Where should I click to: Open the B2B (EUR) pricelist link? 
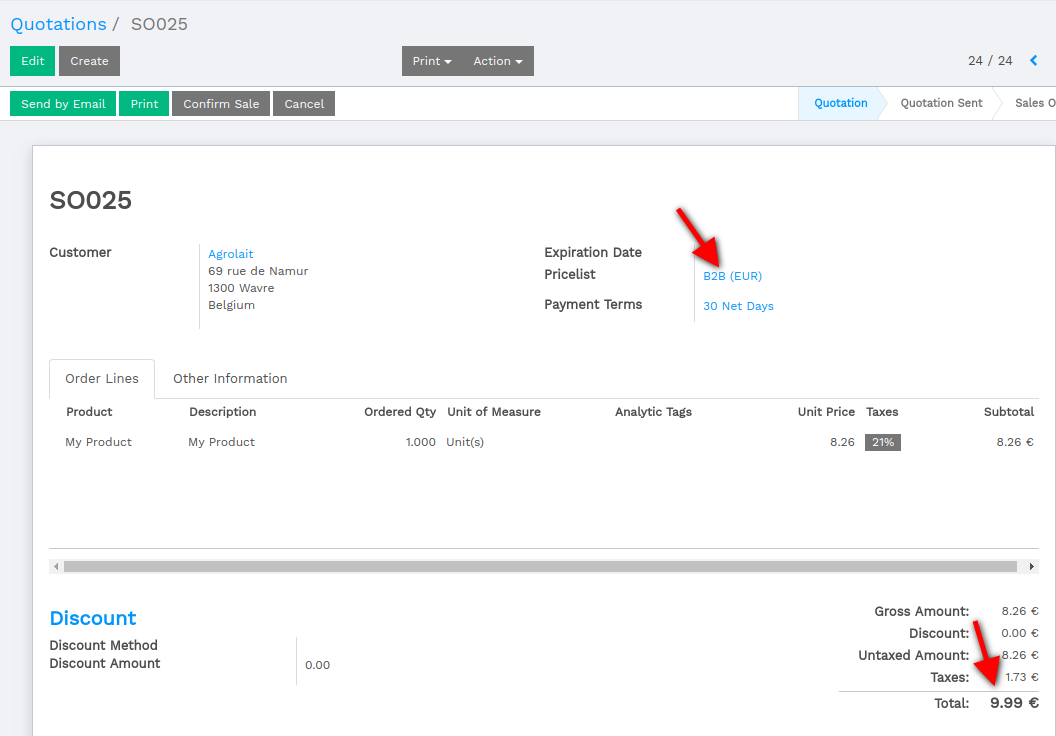733,276
